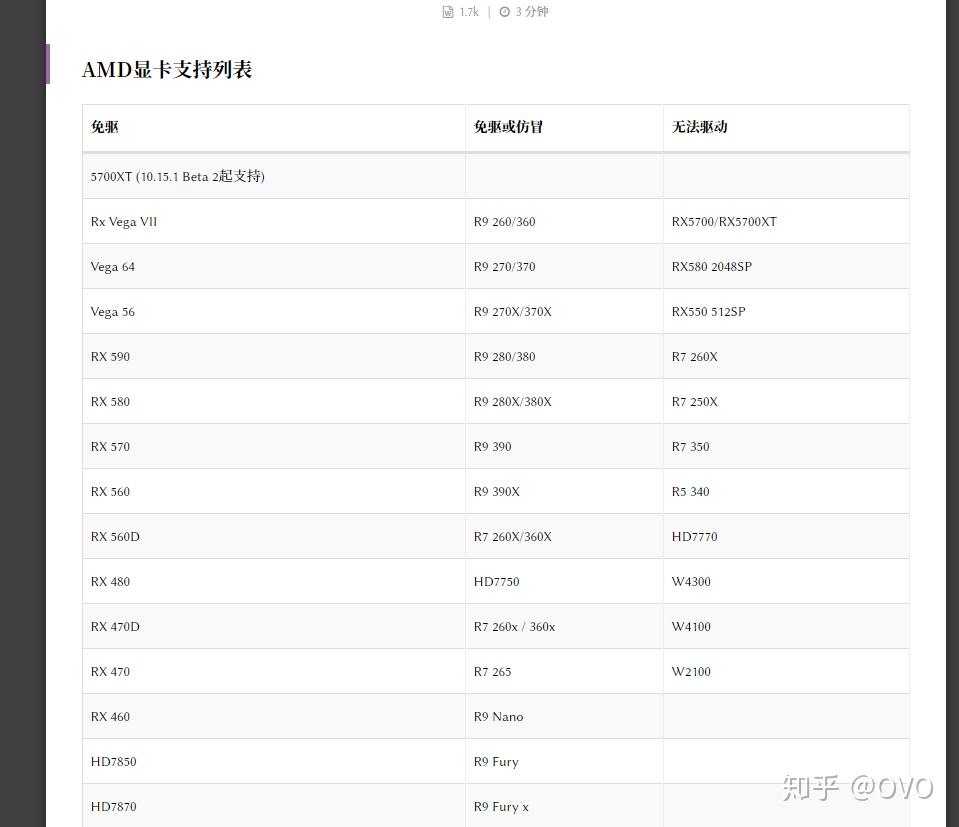Click the 'R9 280/380' cell

(564, 356)
